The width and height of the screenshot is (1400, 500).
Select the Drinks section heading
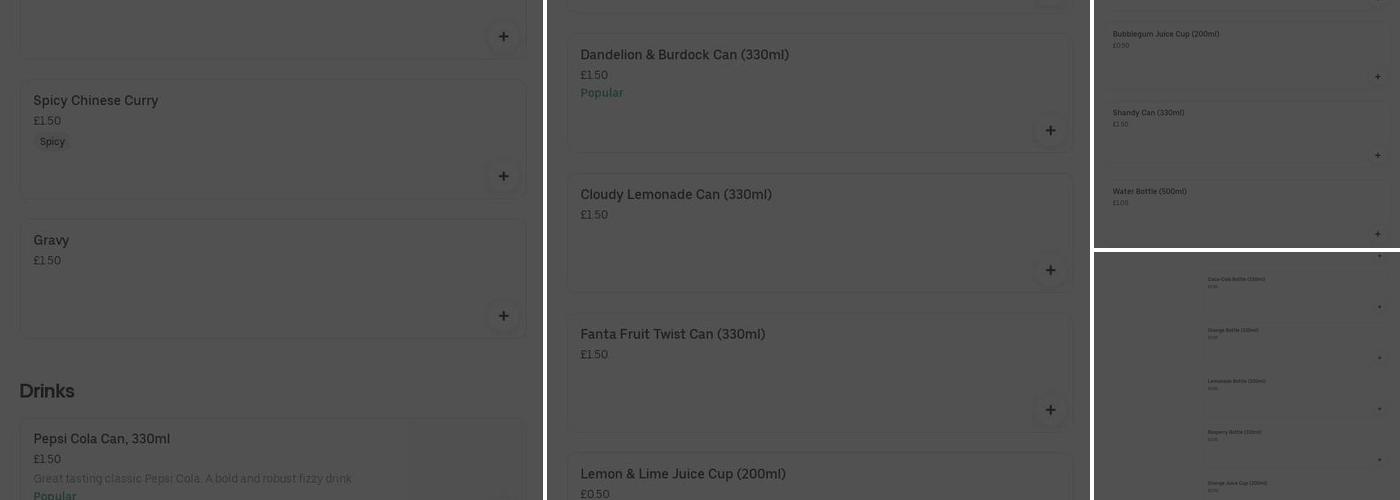point(47,391)
